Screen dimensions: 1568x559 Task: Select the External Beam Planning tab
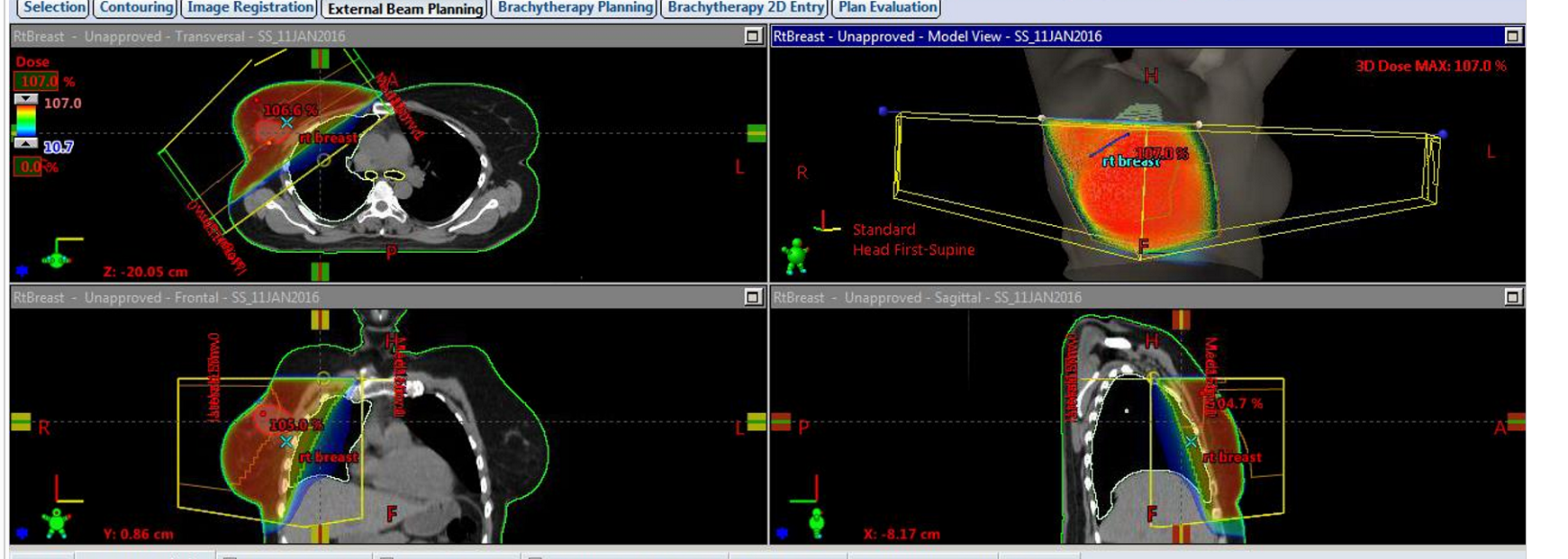tap(404, 8)
